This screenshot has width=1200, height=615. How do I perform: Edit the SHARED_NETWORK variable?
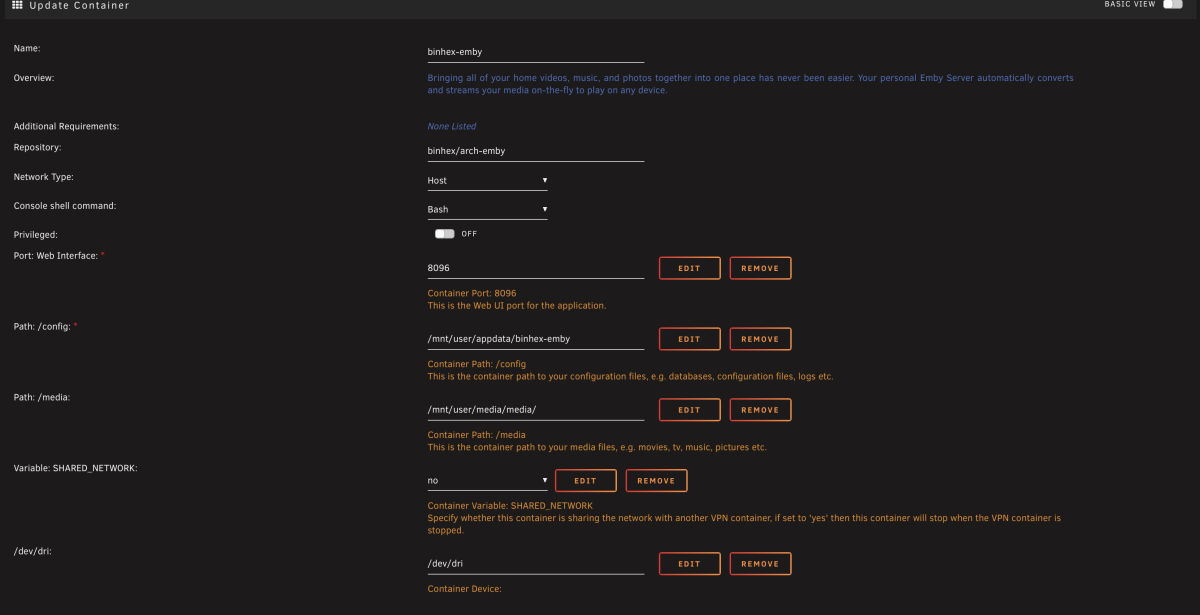click(x=585, y=480)
